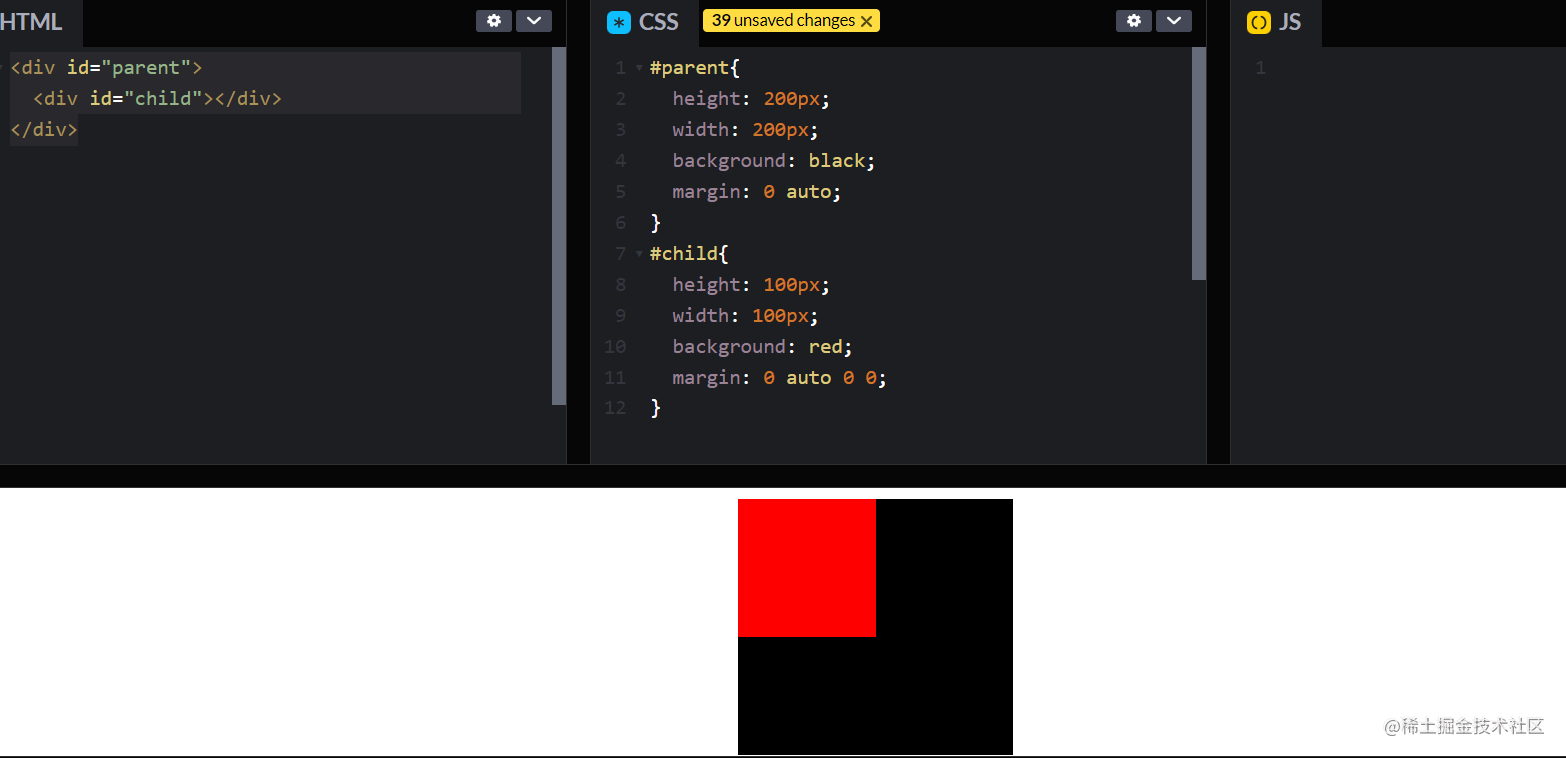This screenshot has width=1566, height=758.
Task: Click line number 1 in JS editor
Action: coord(1260,68)
